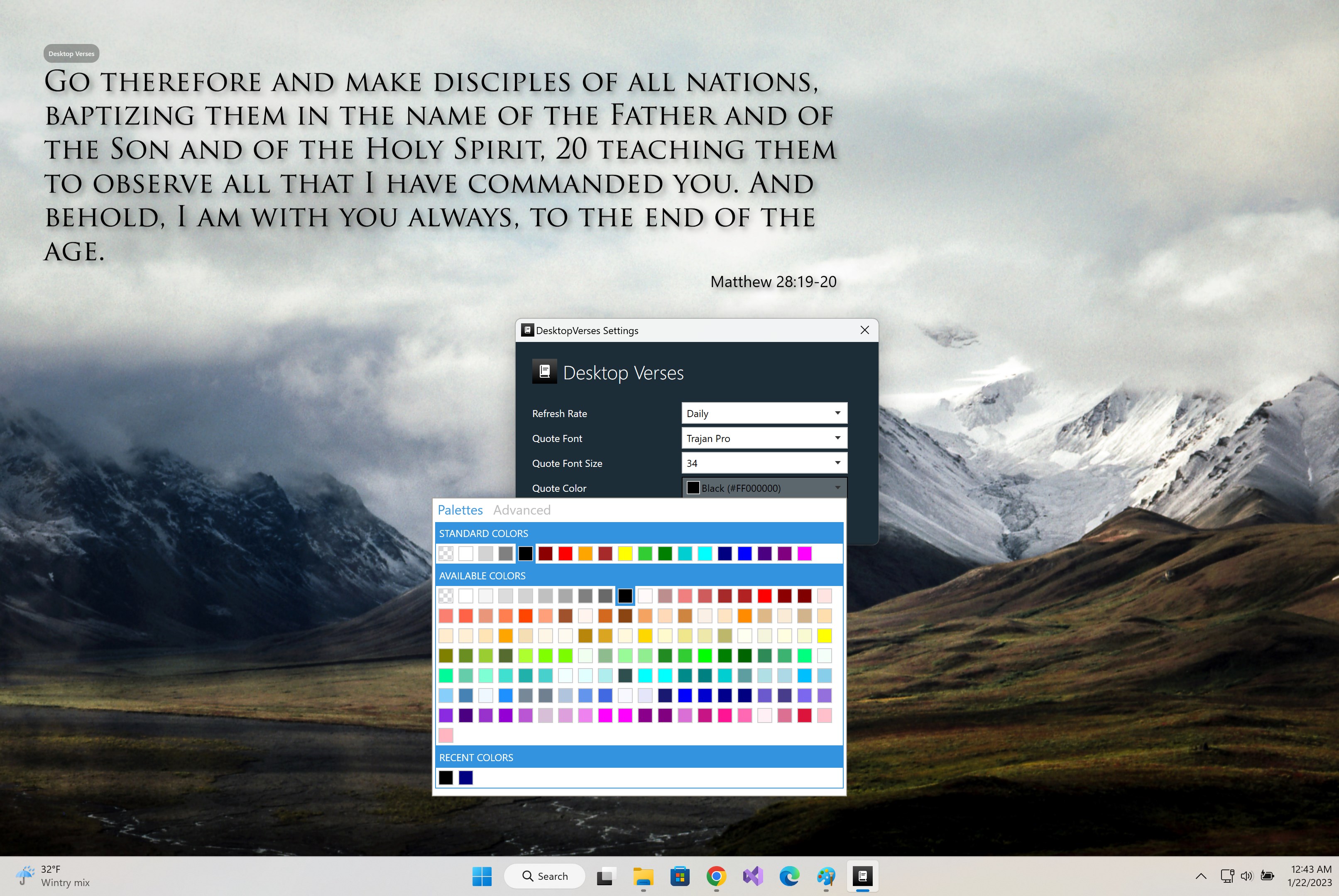Open Microsoft Store from the taskbar
Viewport: 1339px width, 896px height.
click(680, 876)
